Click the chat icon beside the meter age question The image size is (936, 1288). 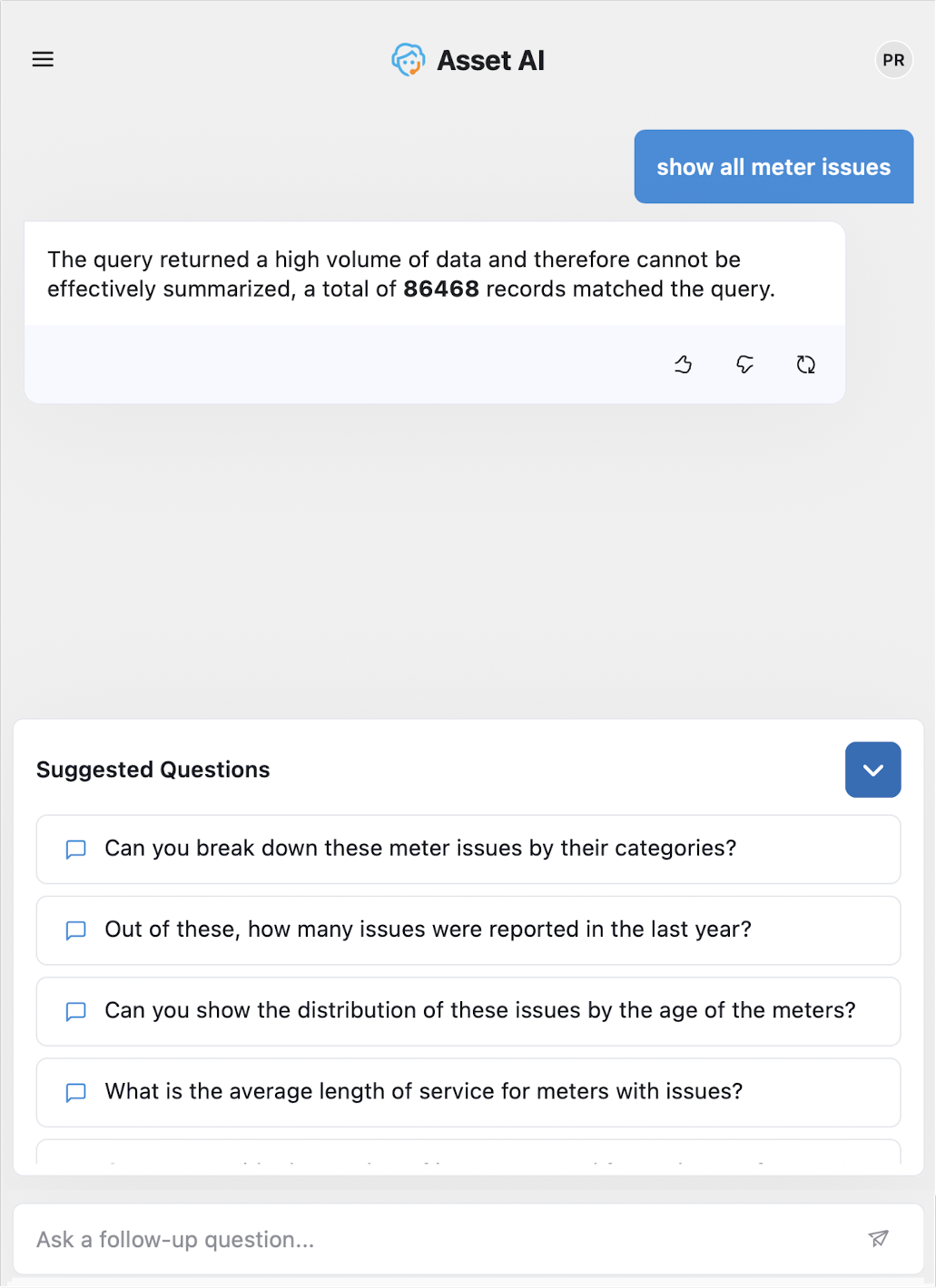(76, 1011)
